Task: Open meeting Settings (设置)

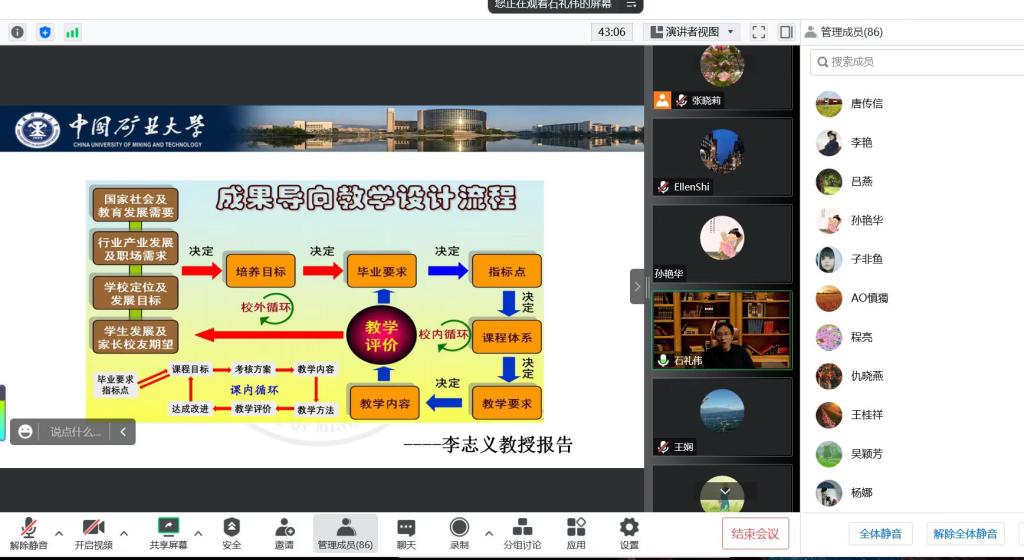Action: [629, 533]
